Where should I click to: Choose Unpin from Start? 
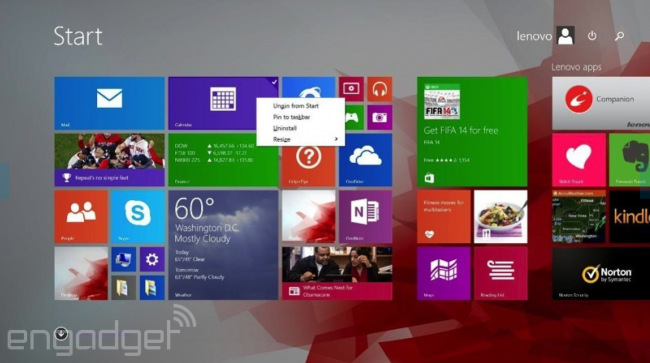tap(296, 106)
